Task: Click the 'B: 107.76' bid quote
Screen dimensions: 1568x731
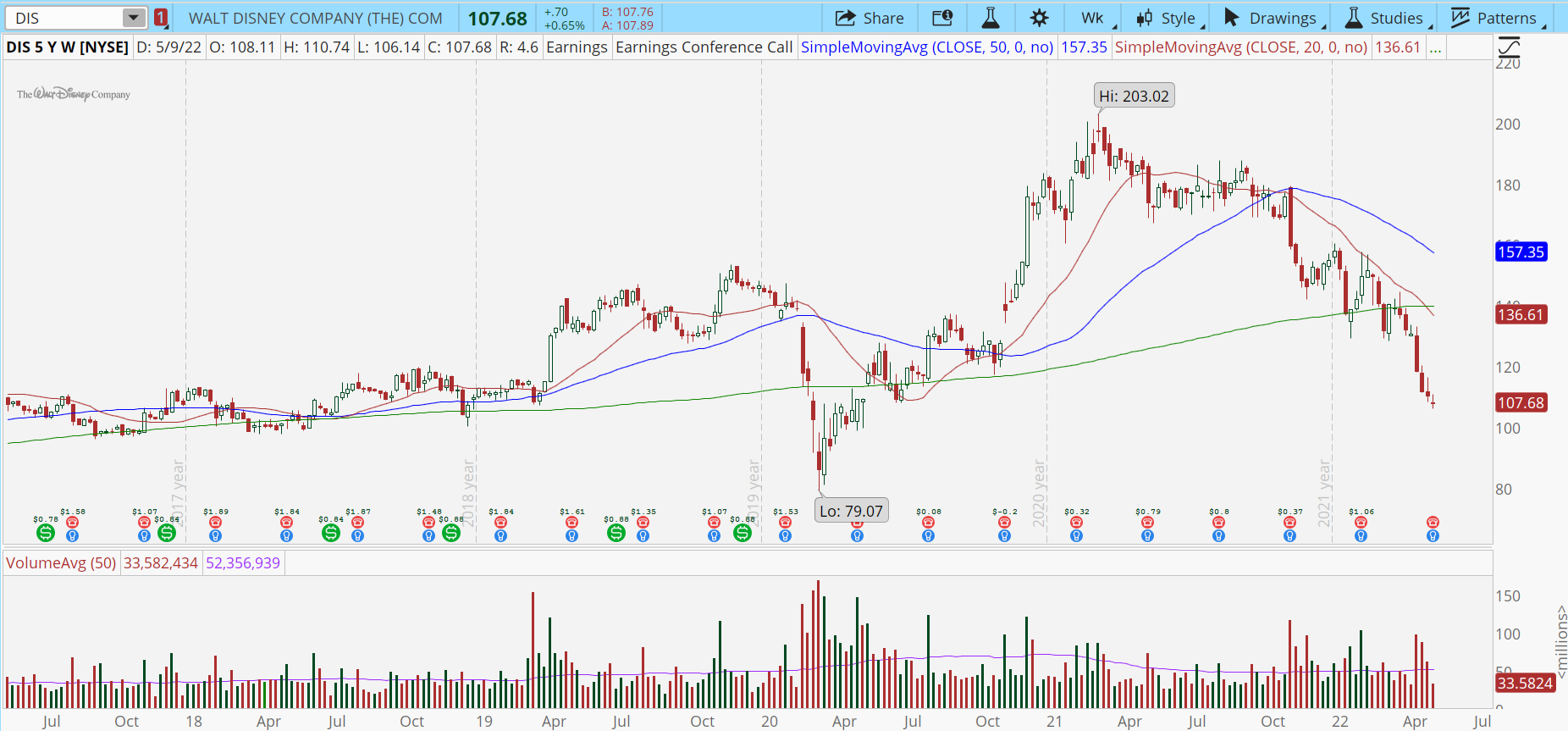Action: [627, 12]
